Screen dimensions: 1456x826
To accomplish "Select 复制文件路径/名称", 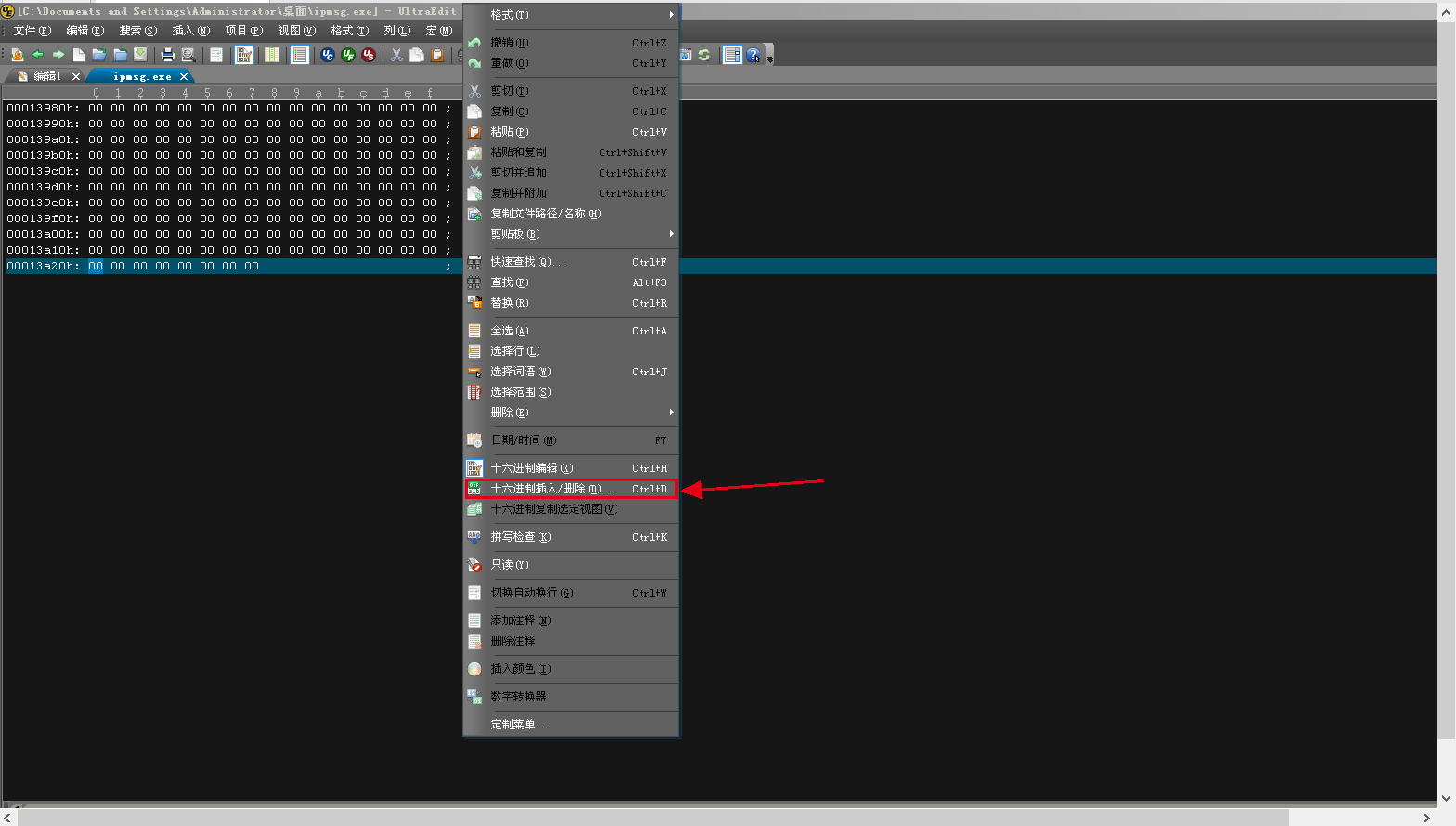I will coord(571,214).
